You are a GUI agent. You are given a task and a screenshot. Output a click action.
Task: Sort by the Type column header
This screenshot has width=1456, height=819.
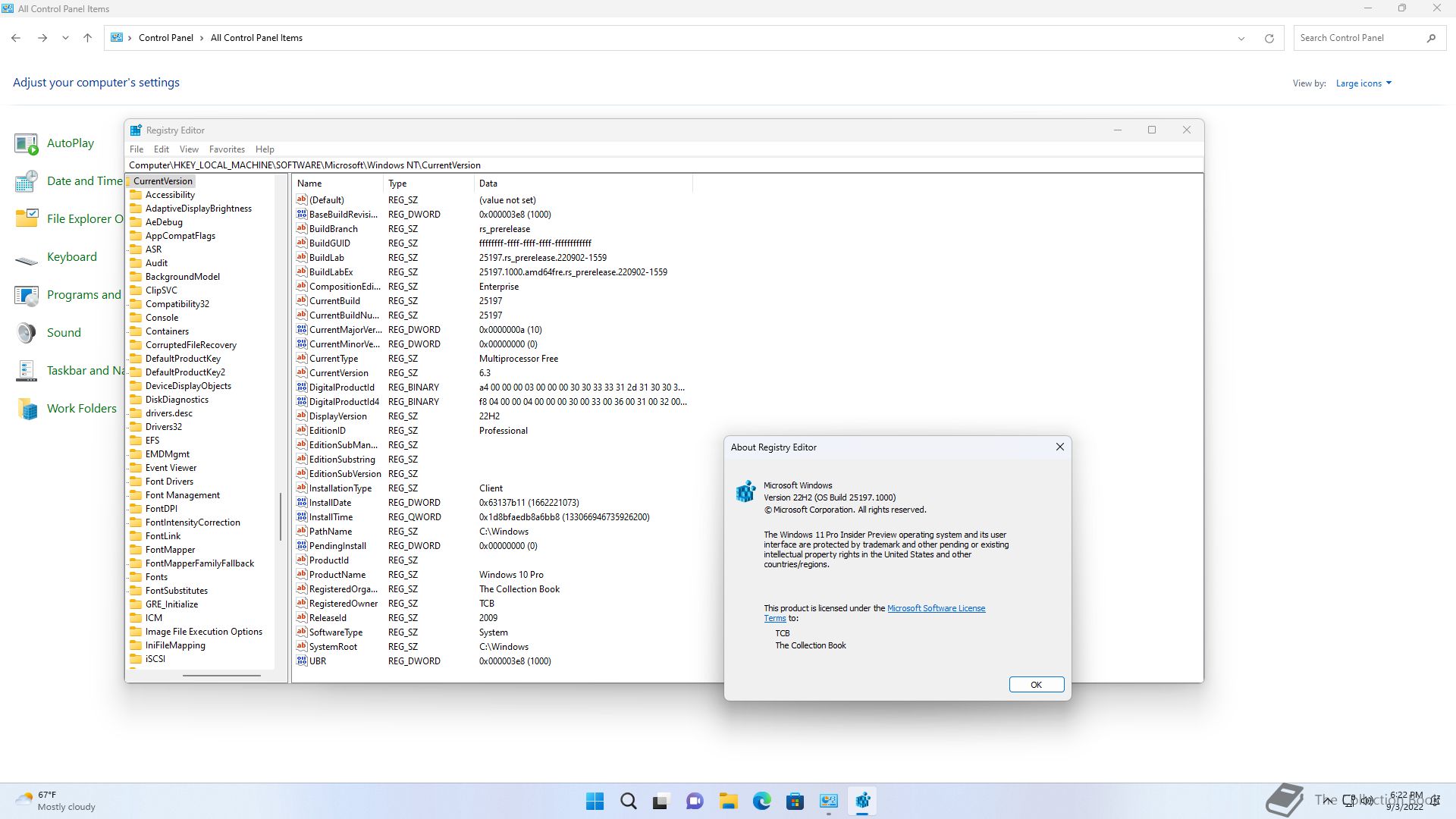click(428, 184)
